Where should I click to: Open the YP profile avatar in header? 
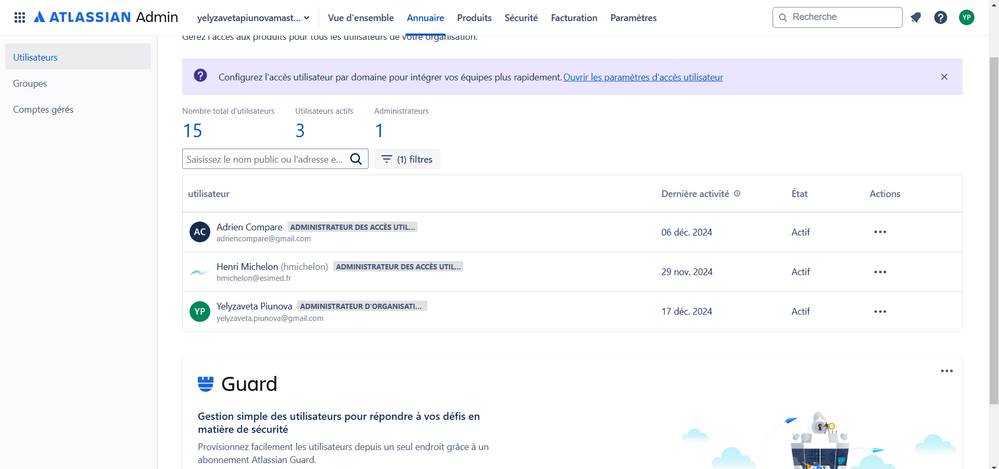tap(967, 17)
